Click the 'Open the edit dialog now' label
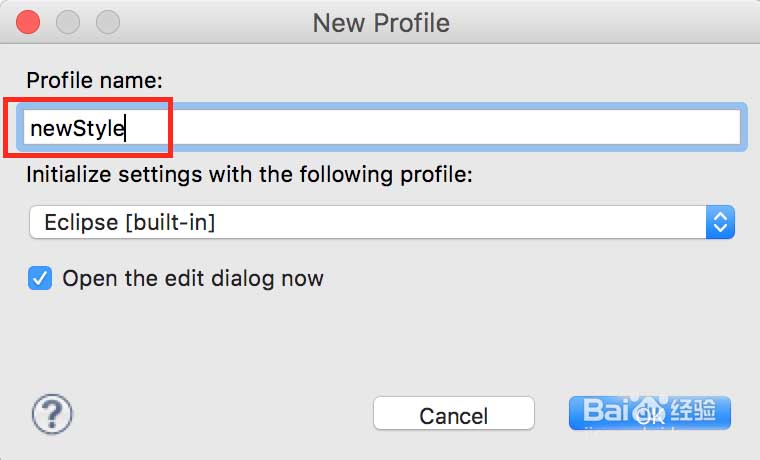 (192, 278)
